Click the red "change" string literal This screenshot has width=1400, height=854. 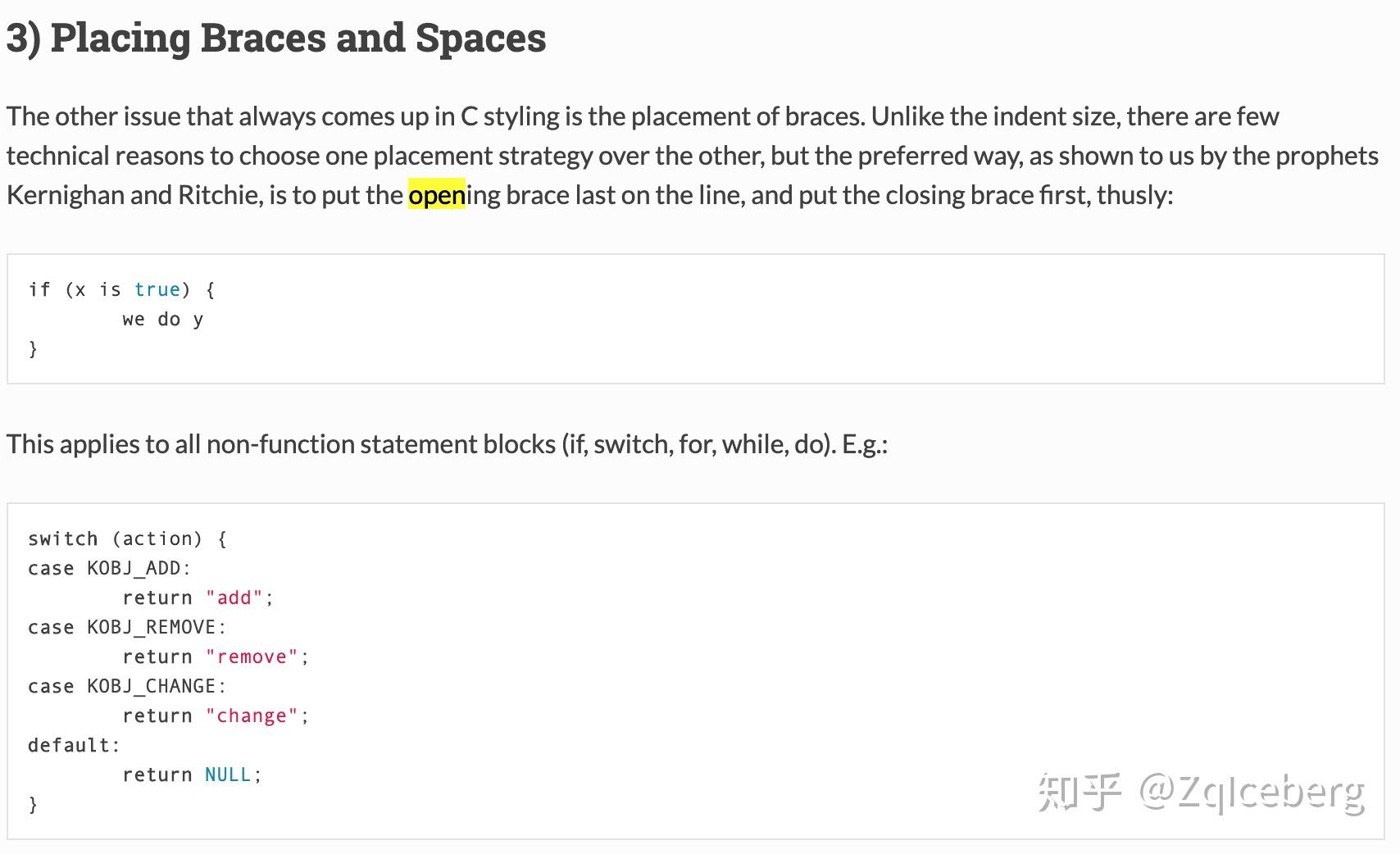click(252, 716)
